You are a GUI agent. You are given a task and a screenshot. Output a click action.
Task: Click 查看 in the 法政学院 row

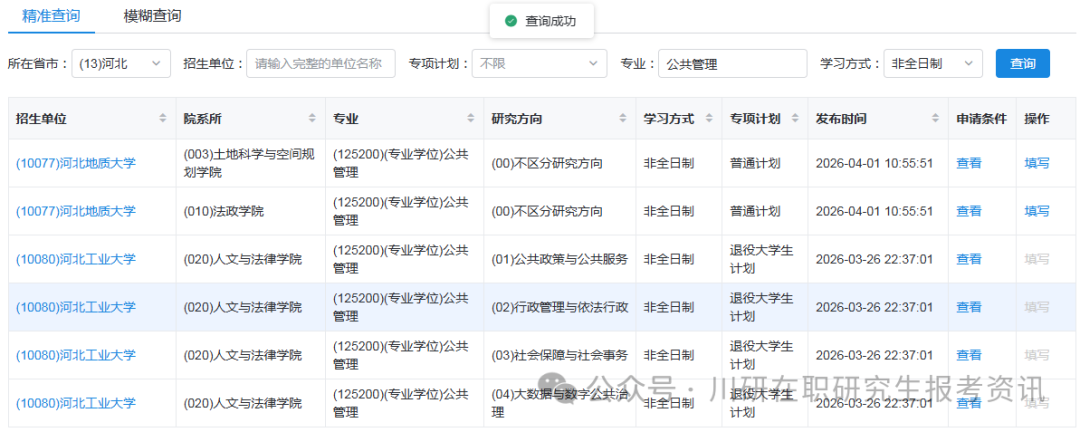point(968,211)
